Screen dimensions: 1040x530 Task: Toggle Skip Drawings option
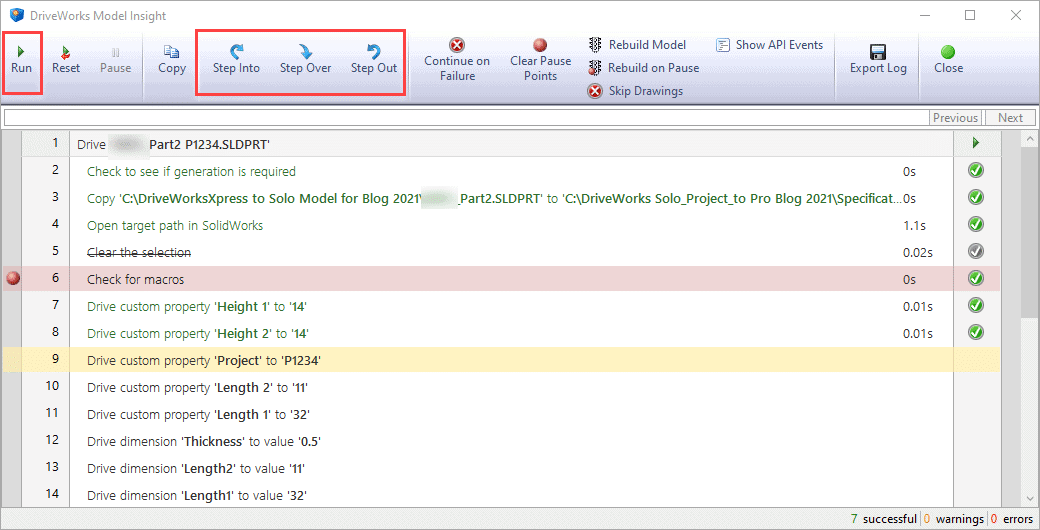(x=635, y=91)
